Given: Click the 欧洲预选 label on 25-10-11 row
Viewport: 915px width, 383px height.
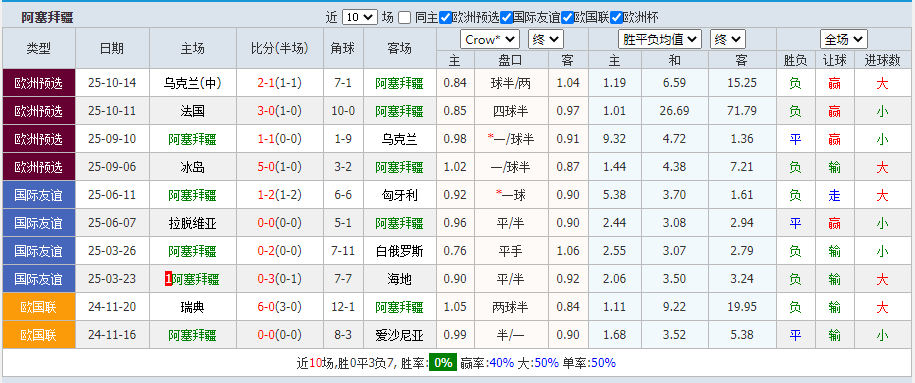Looking at the screenshot, I should pos(39,111).
